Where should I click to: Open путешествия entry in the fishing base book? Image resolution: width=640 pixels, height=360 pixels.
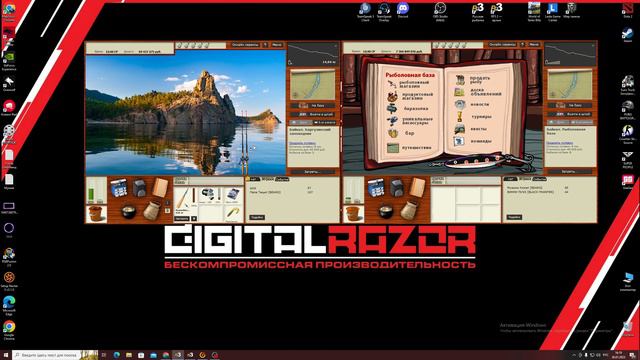[409, 147]
